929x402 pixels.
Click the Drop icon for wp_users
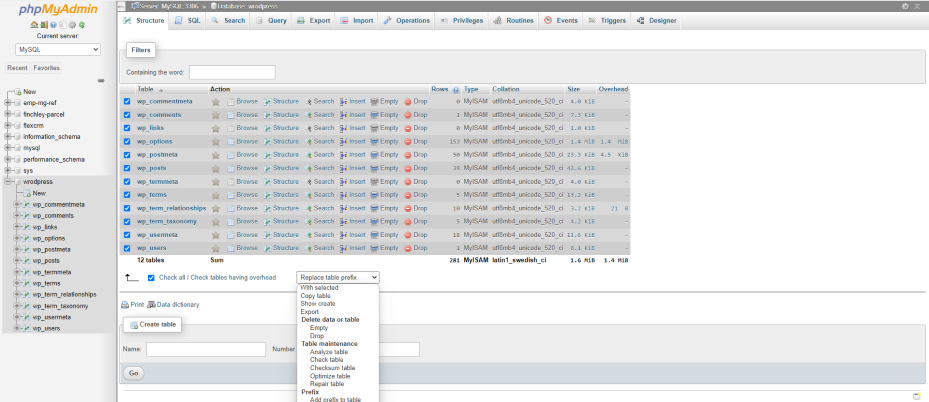pos(408,248)
